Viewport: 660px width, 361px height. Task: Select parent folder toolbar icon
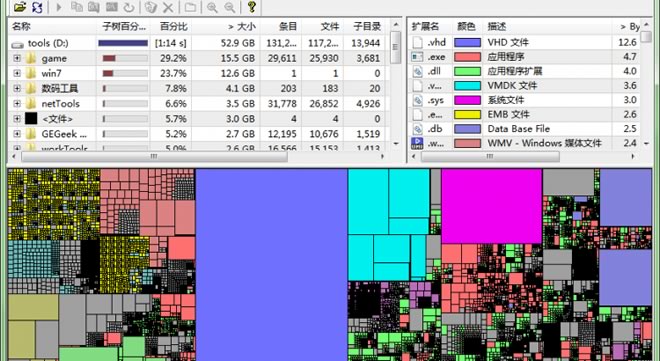pos(190,7)
